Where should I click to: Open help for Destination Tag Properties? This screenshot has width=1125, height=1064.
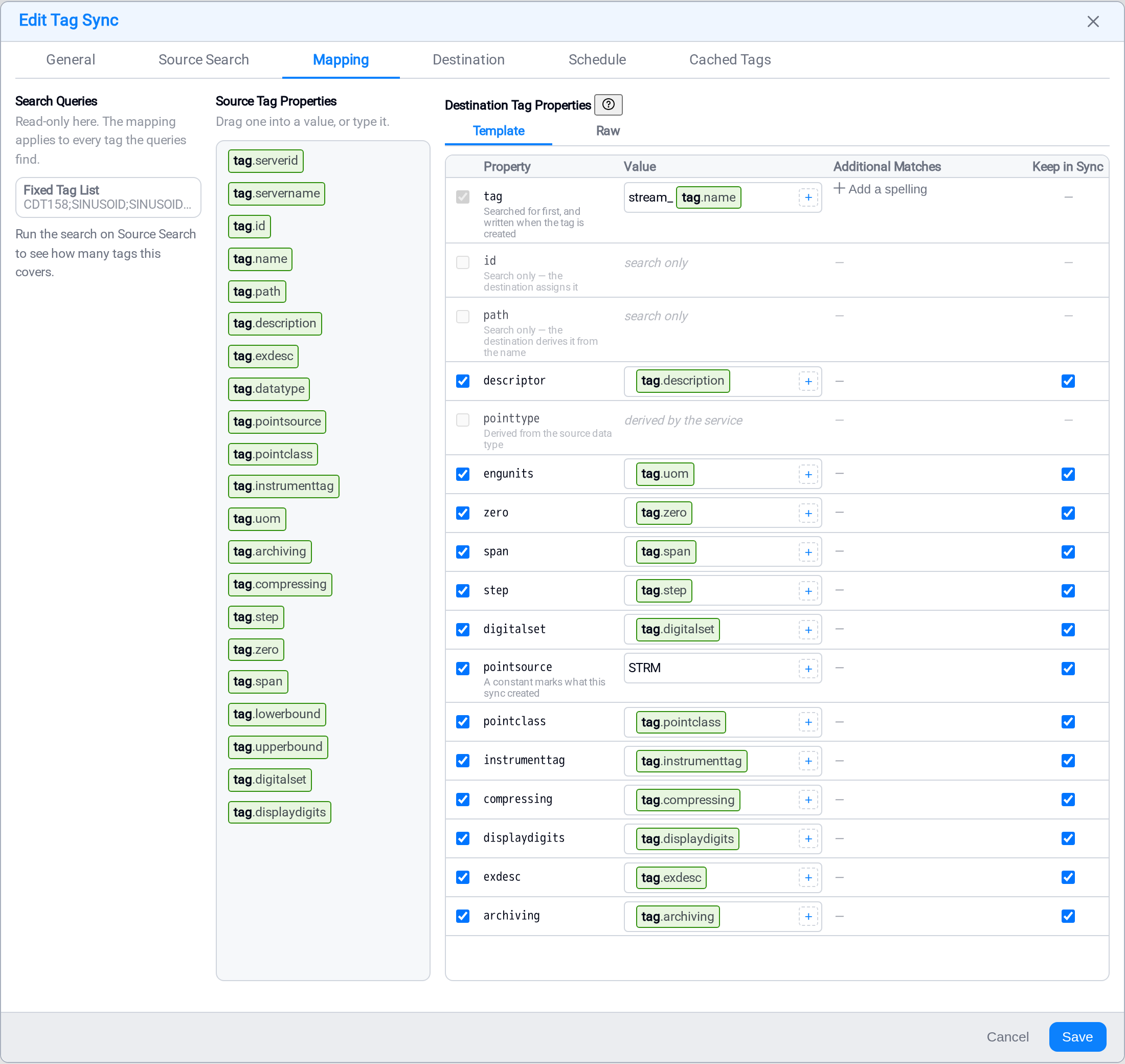(608, 104)
